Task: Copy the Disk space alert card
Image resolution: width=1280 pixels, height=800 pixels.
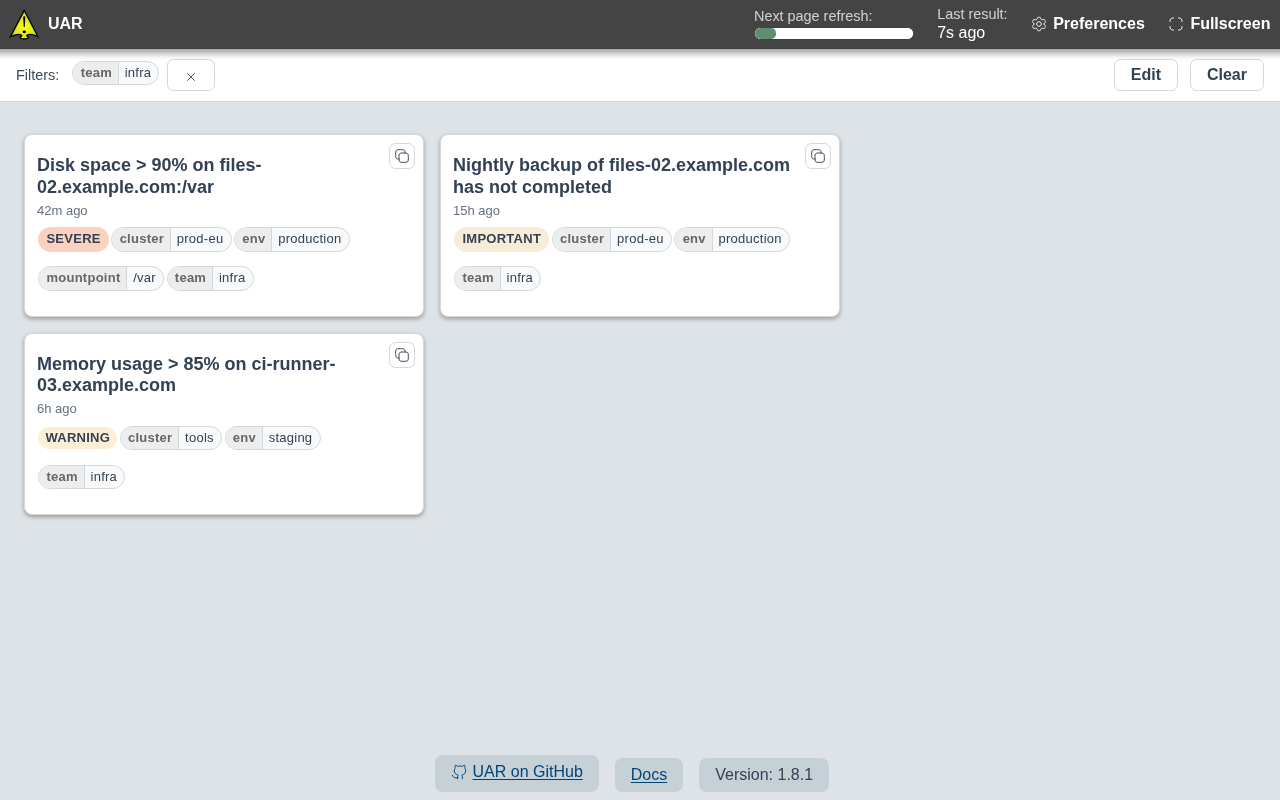Action: pos(402,156)
